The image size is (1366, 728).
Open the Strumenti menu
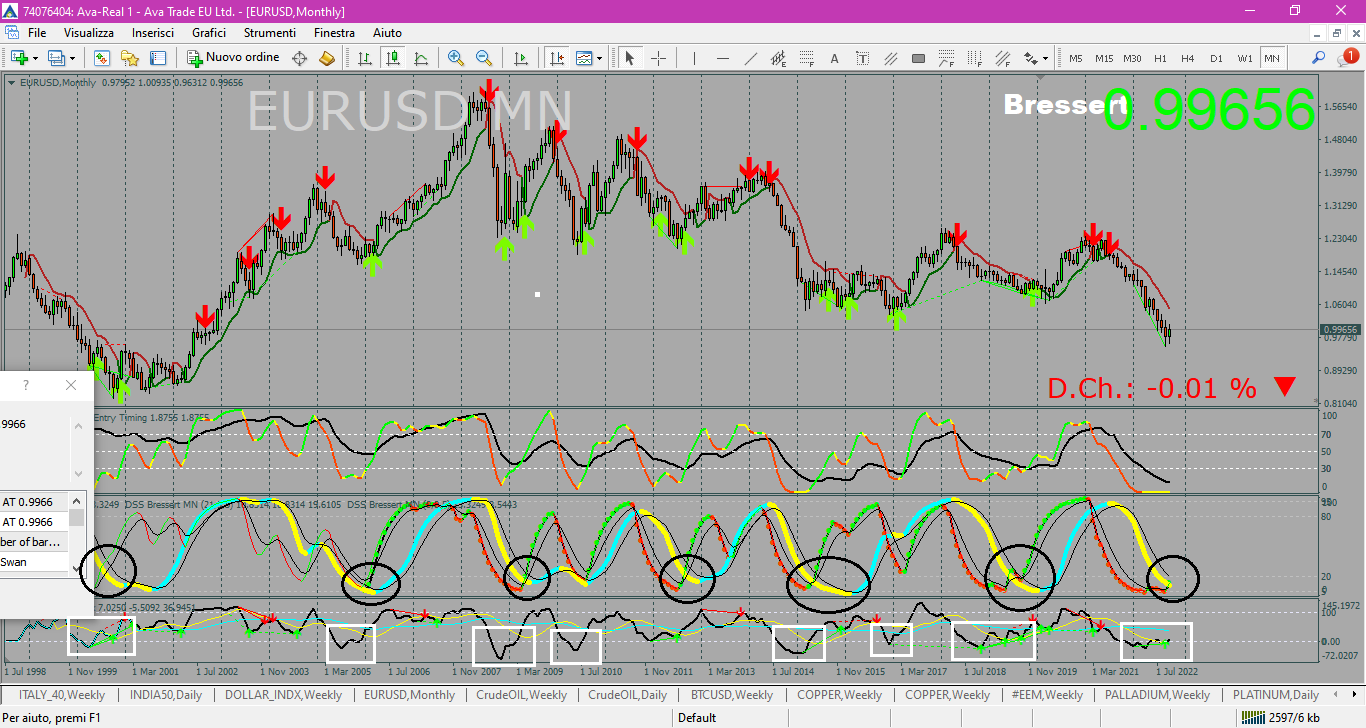[270, 33]
